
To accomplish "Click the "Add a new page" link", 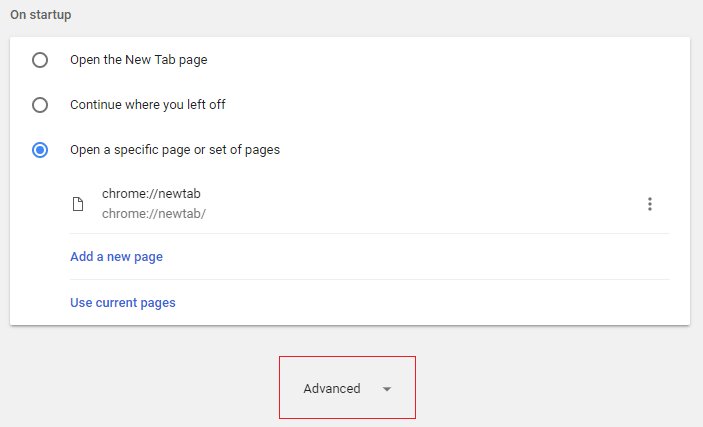I will 116,257.
